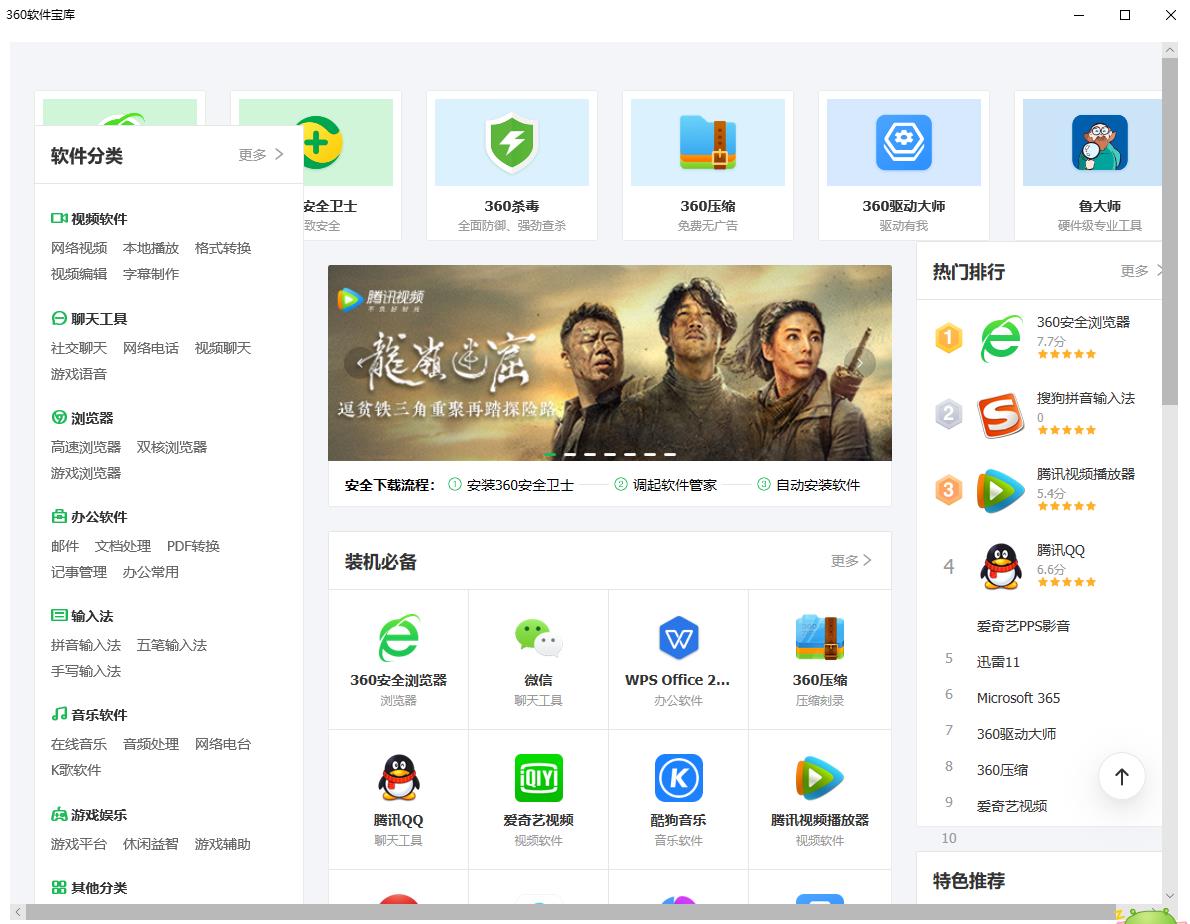The height and width of the screenshot is (924, 1190).
Task: Open WPS Office icon in 装机必备
Action: pos(678,638)
